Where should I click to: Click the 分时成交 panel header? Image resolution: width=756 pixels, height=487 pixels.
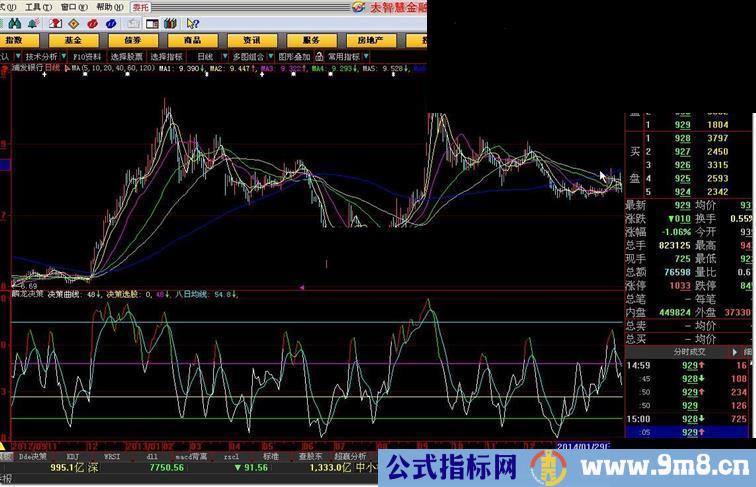point(689,351)
